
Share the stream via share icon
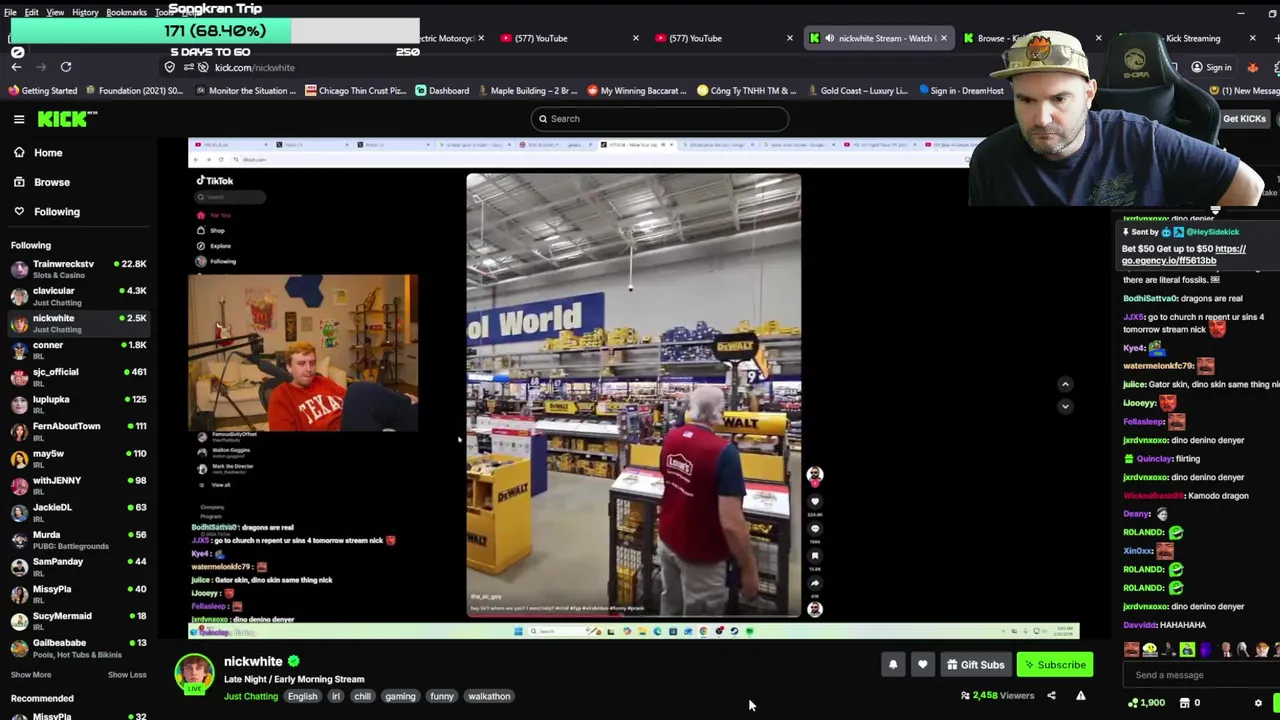coord(1051,696)
